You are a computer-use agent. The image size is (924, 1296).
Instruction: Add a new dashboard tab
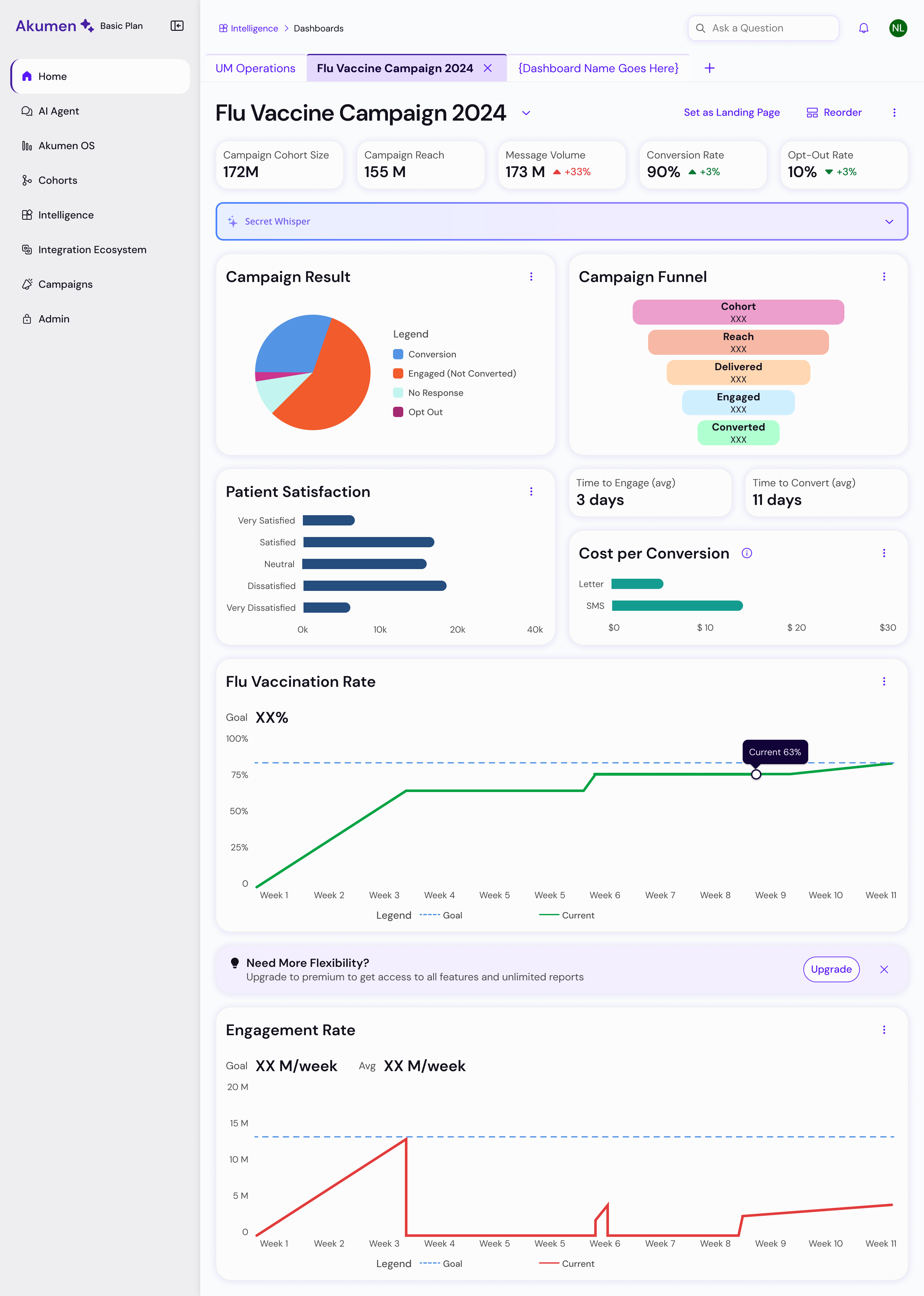pos(709,68)
